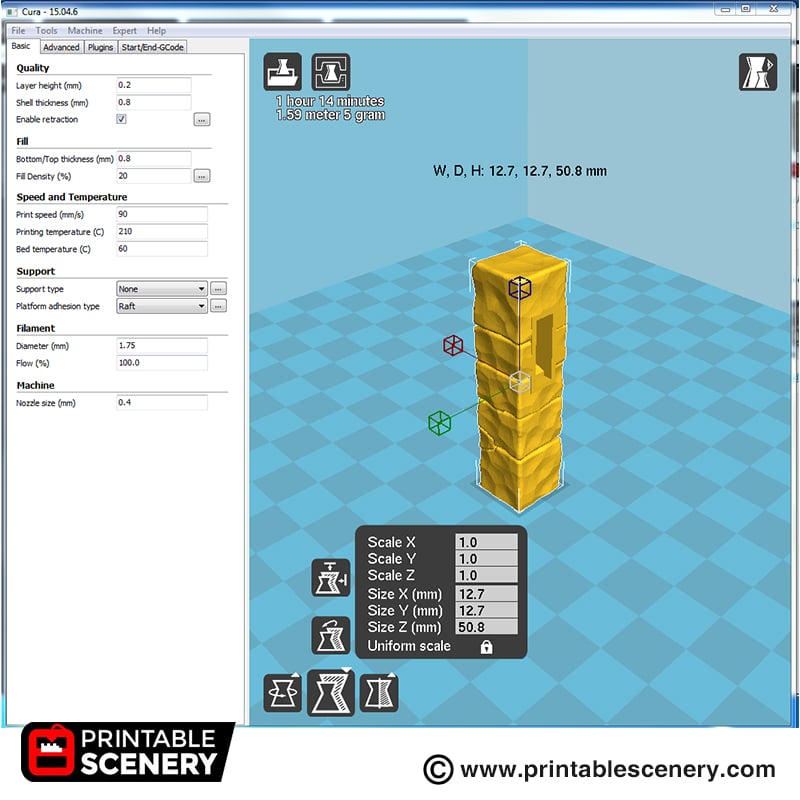Open the View mode icon
Viewport: 800px width, 800px height.
click(x=758, y=72)
